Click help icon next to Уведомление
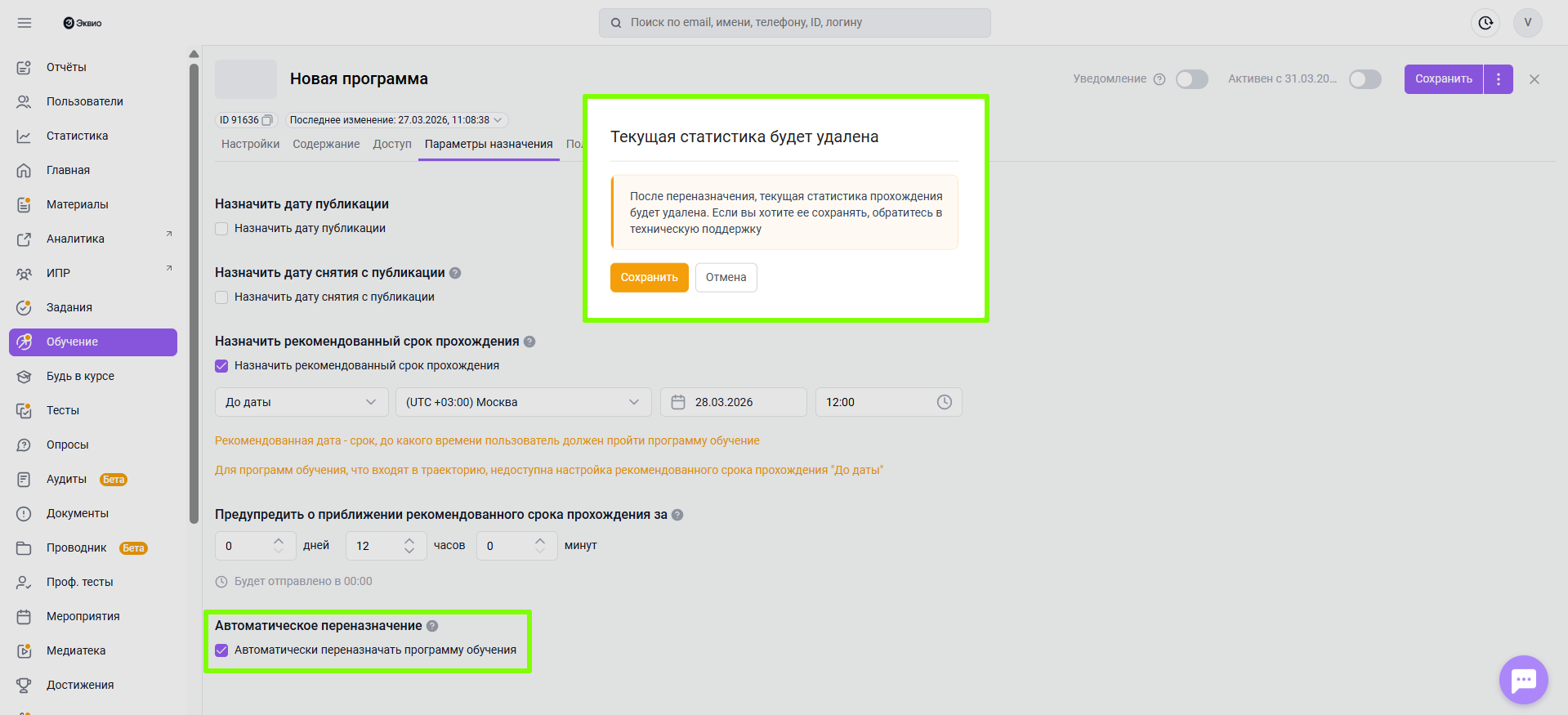This screenshot has width=1568, height=715. (x=1159, y=79)
